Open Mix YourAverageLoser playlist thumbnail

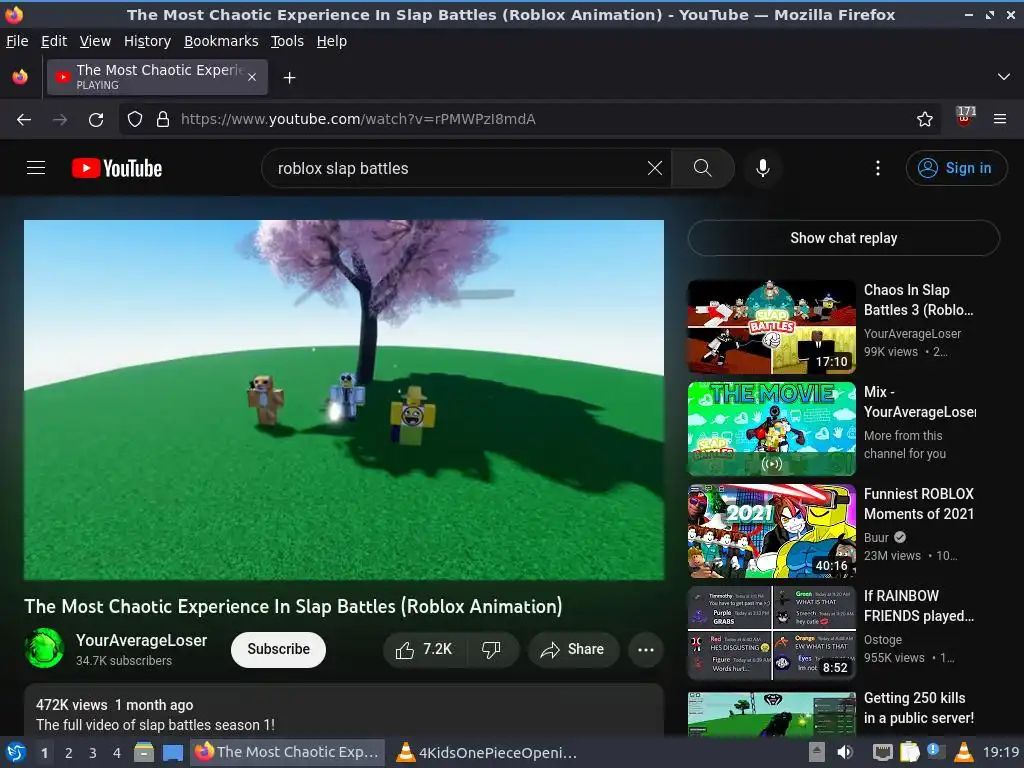(x=771, y=429)
